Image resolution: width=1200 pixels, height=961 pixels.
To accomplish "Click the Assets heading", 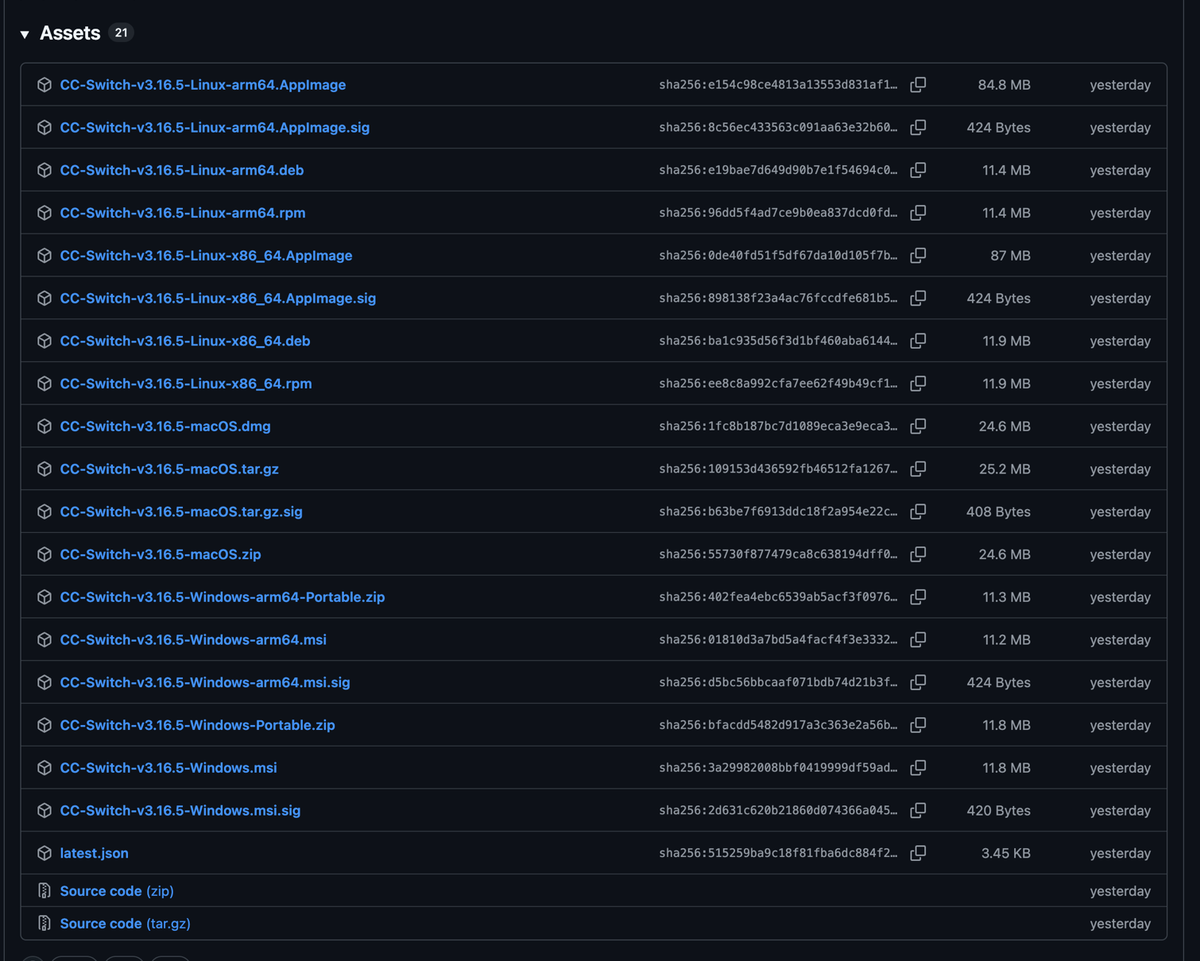I will (x=70, y=33).
